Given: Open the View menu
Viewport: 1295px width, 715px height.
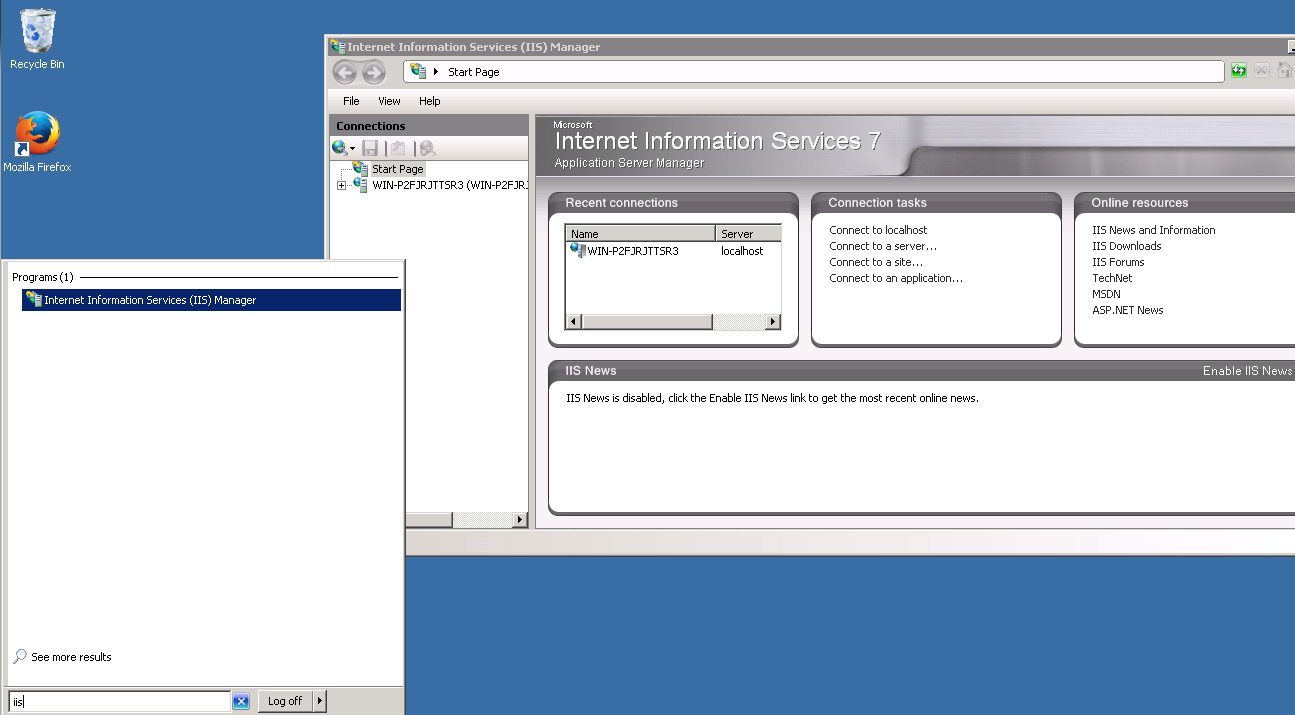Looking at the screenshot, I should 389,101.
